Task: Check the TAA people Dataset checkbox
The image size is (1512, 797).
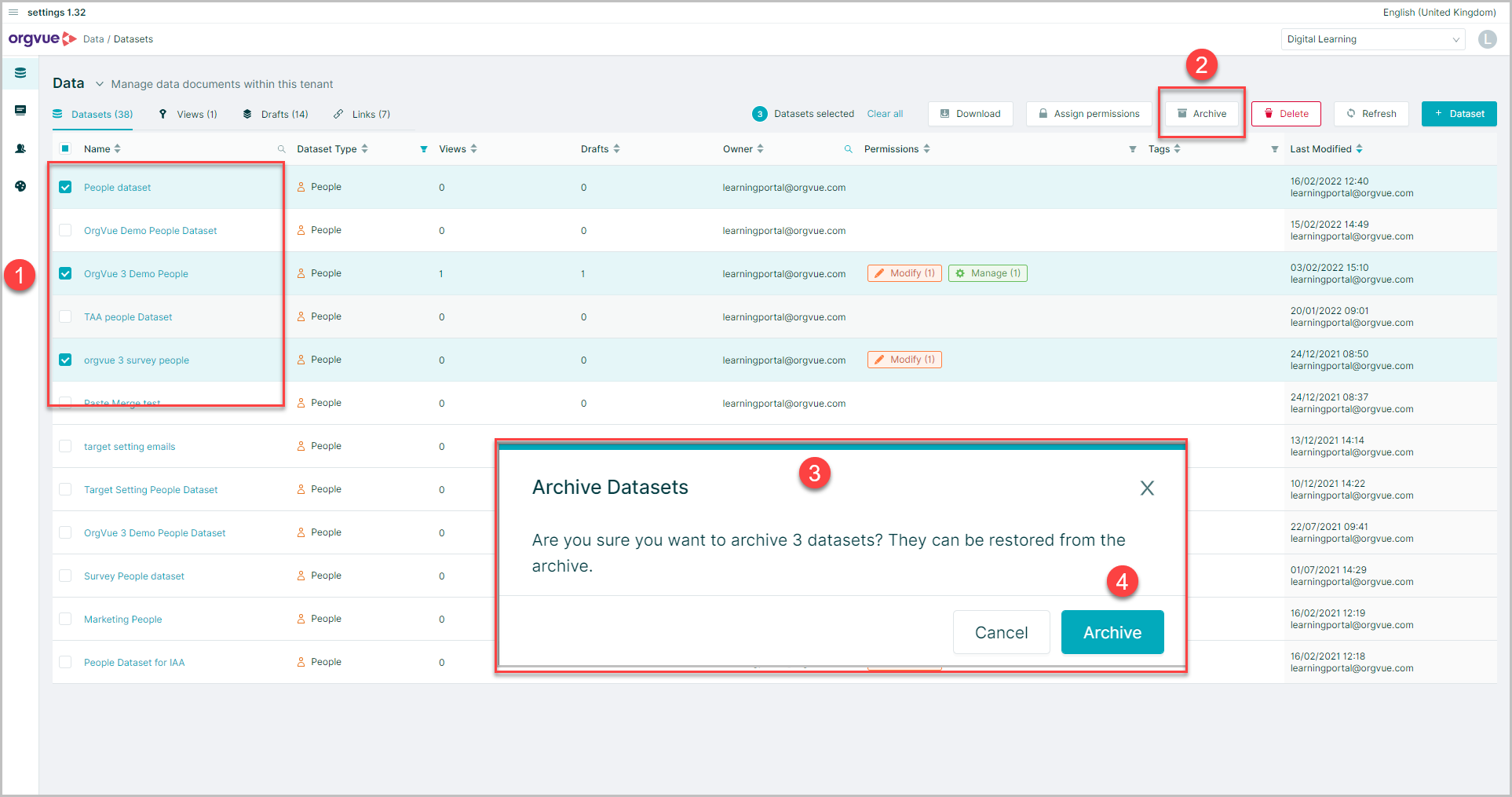Action: 65,316
